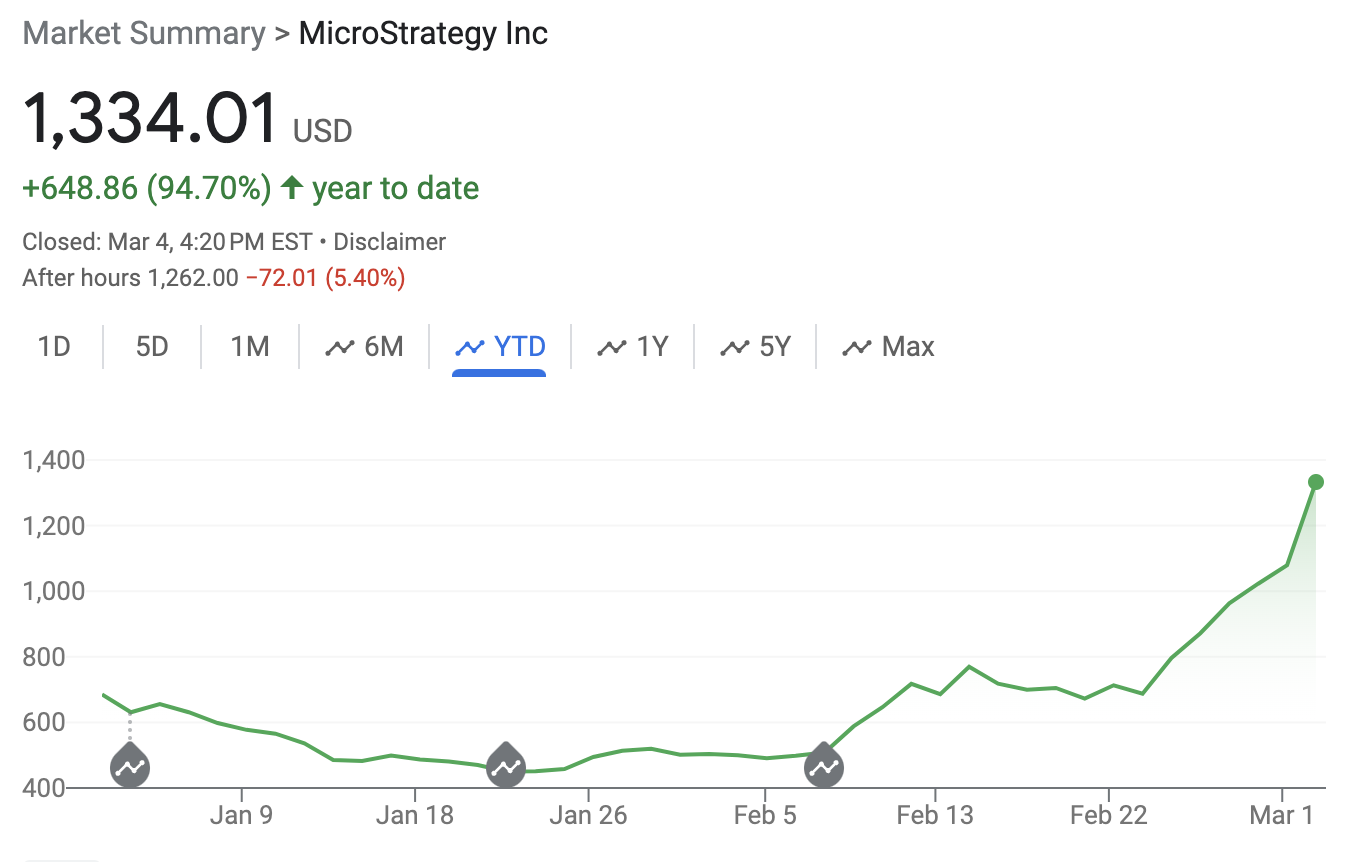Select the 5D chart range tab

coord(150,346)
